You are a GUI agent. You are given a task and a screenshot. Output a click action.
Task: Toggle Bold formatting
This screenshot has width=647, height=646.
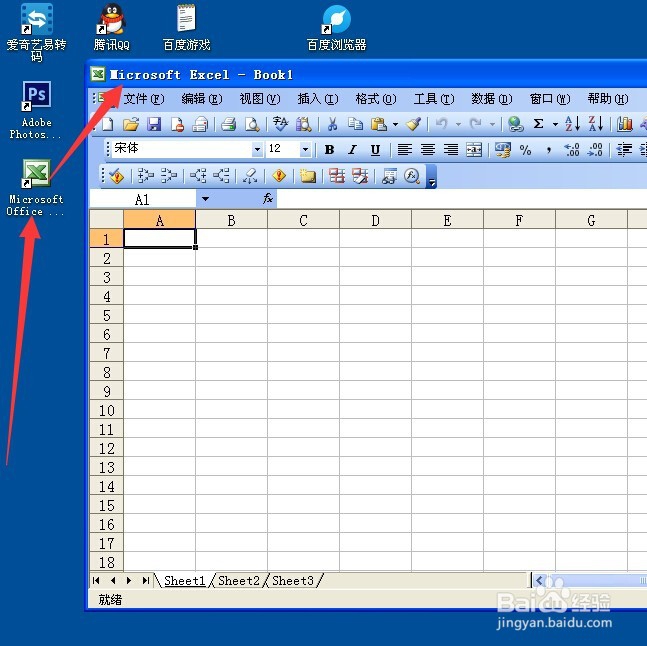pos(329,150)
